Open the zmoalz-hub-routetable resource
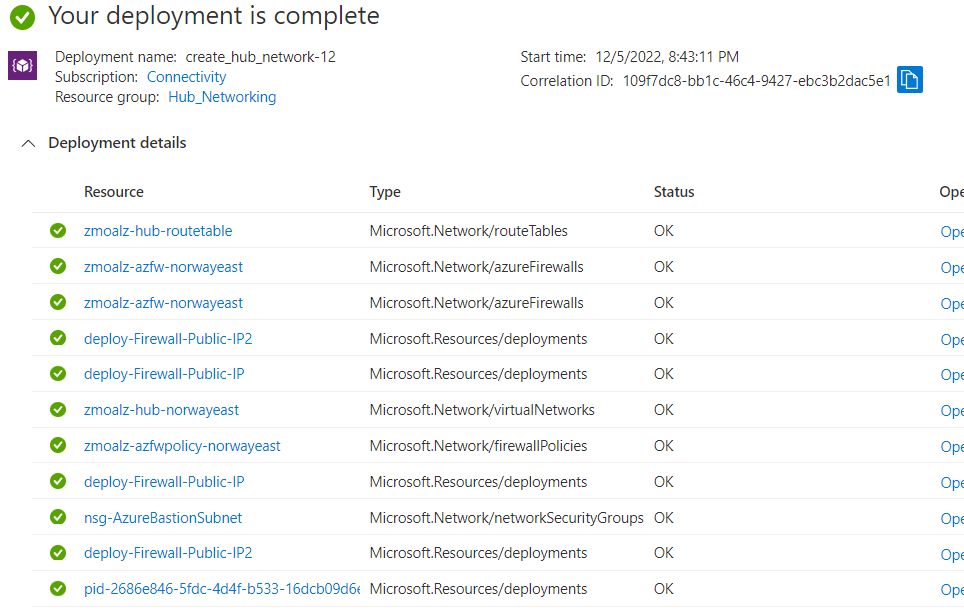This screenshot has width=964, height=615. click(158, 230)
